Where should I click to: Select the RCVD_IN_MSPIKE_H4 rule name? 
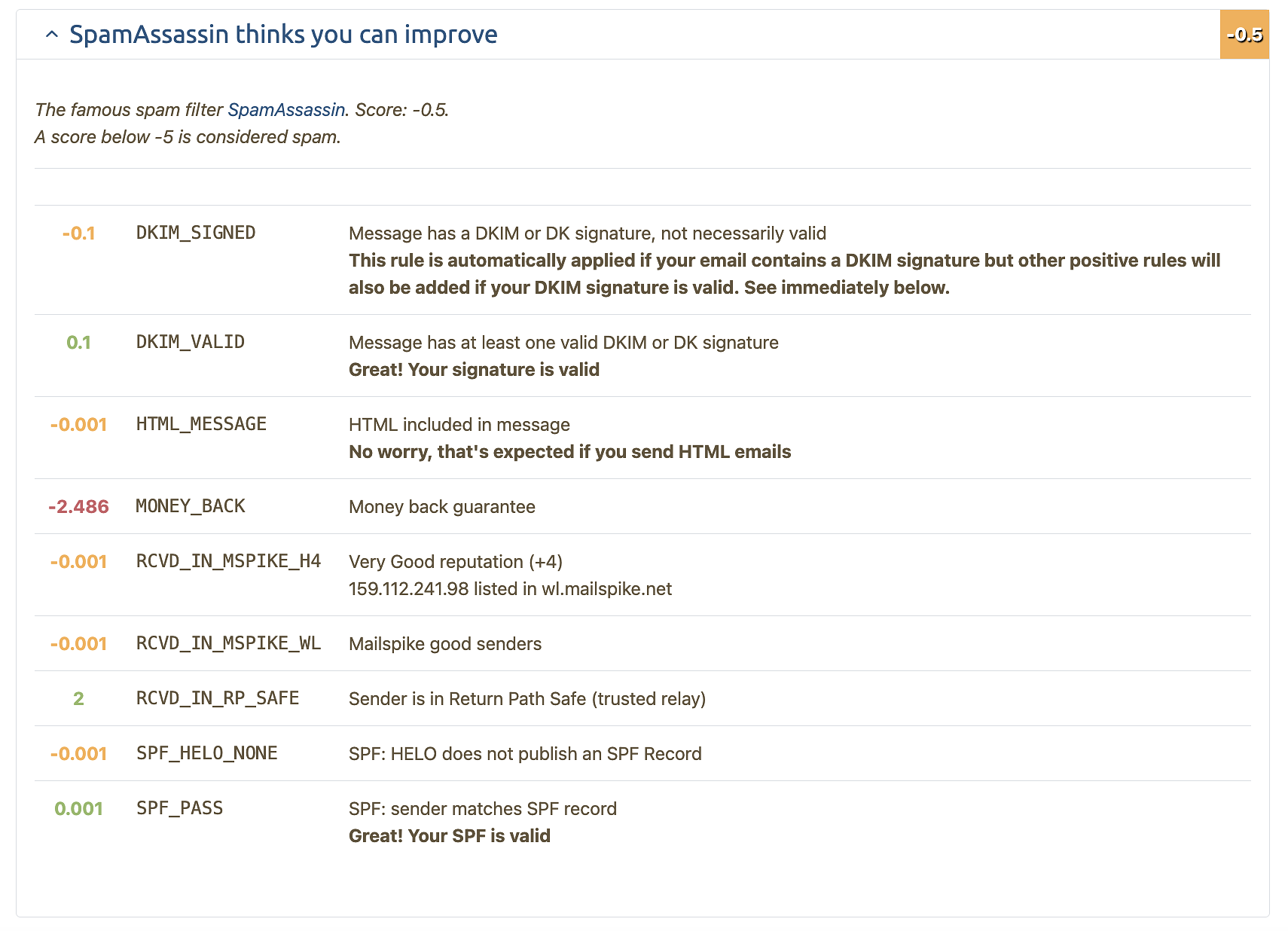228,561
